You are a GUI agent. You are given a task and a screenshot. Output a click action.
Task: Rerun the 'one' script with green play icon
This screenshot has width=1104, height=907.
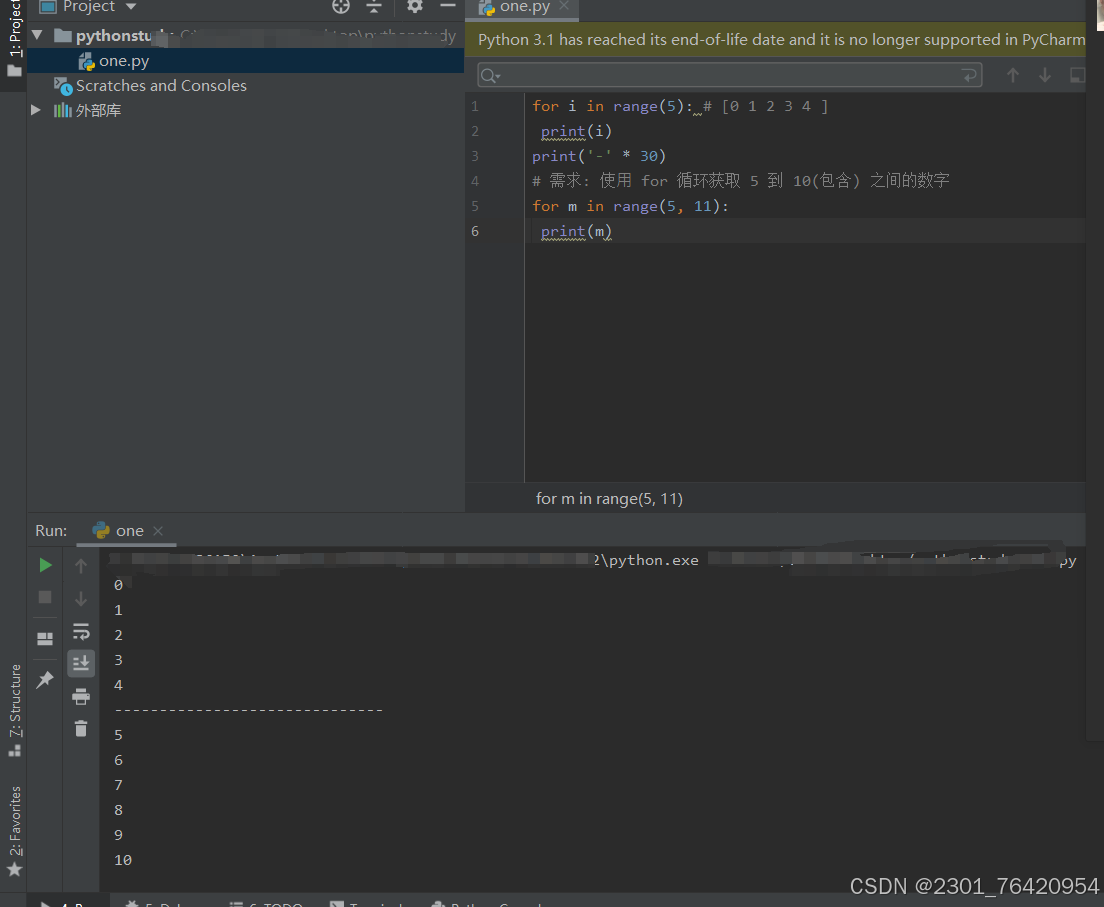click(44, 564)
